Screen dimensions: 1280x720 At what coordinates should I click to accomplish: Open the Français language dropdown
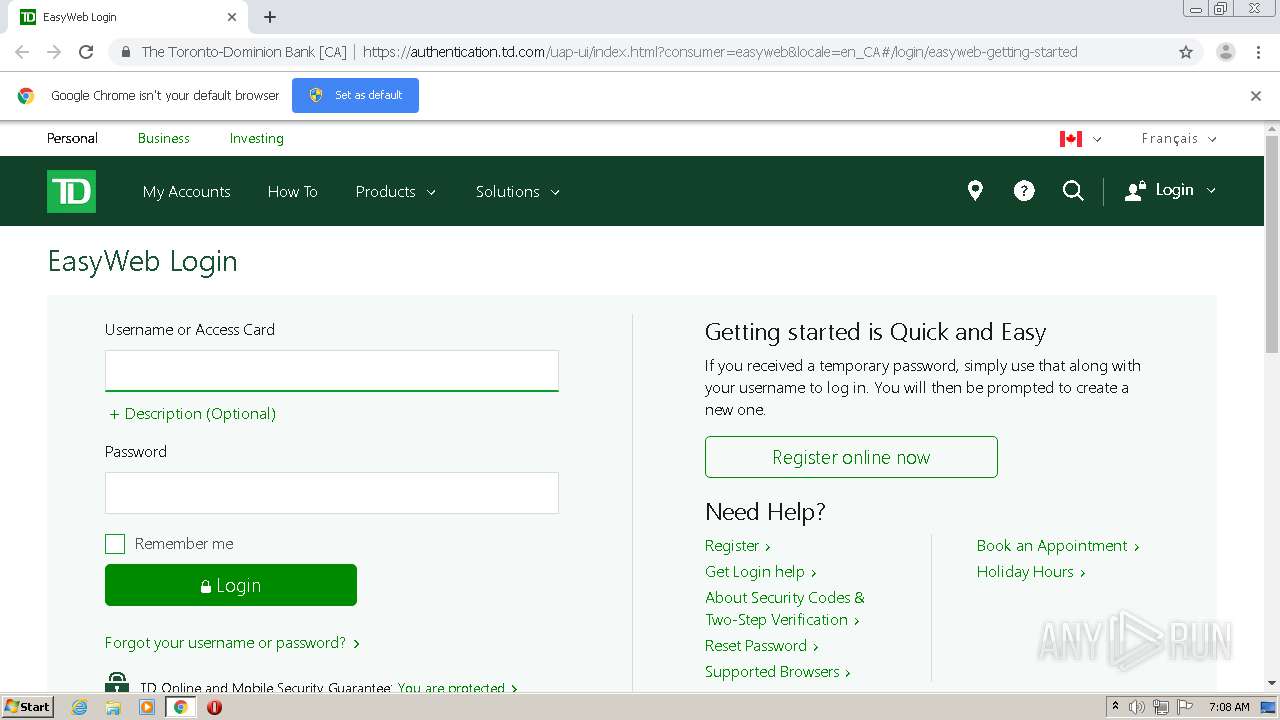click(1179, 139)
